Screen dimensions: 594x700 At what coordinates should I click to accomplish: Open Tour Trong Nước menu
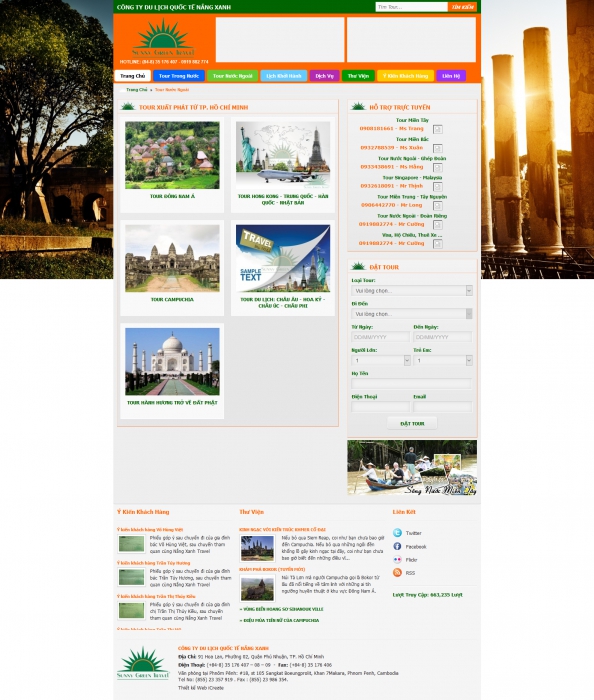coord(179,76)
